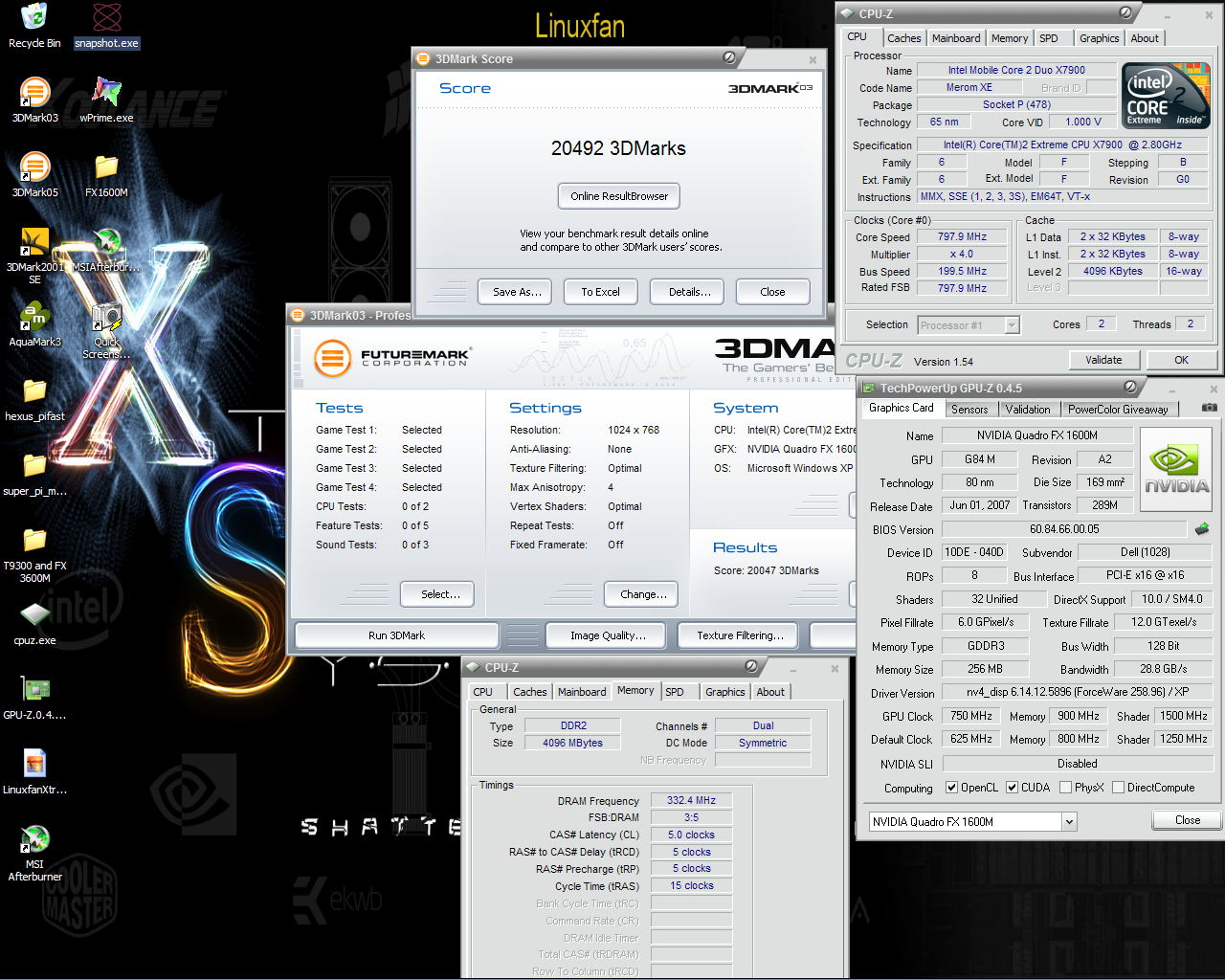Select the snapshot.exe desktop icon
1225x980 pixels.
point(107,26)
